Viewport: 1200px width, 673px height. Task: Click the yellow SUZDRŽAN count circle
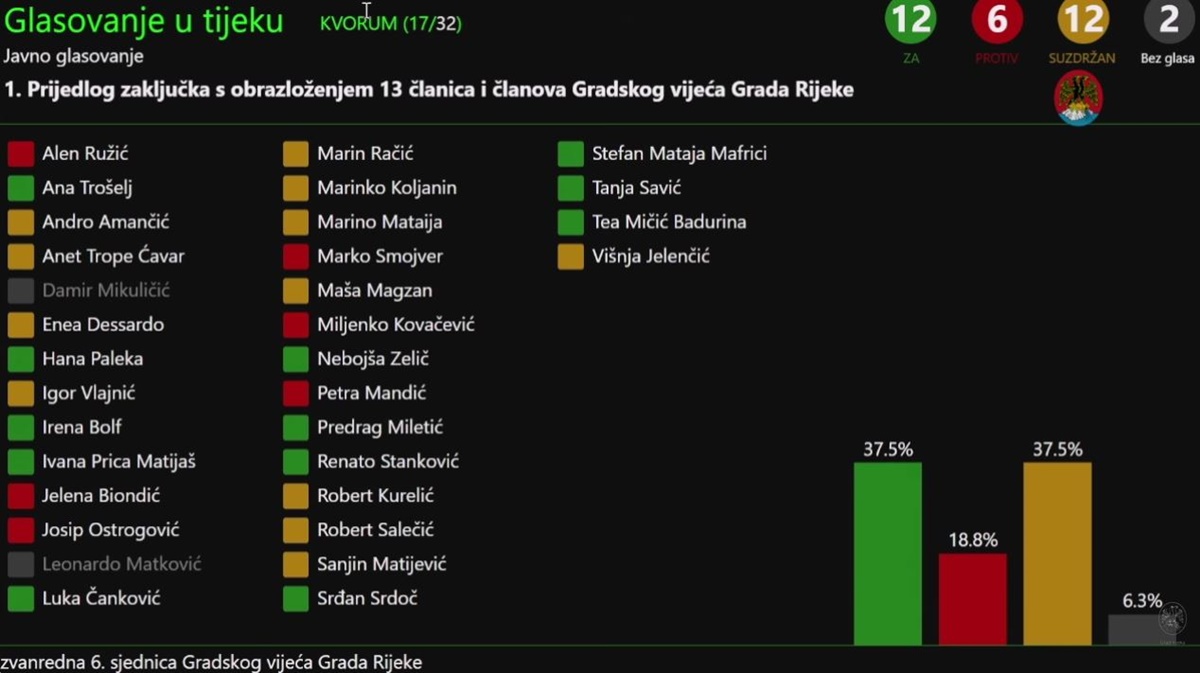[x=1081, y=21]
